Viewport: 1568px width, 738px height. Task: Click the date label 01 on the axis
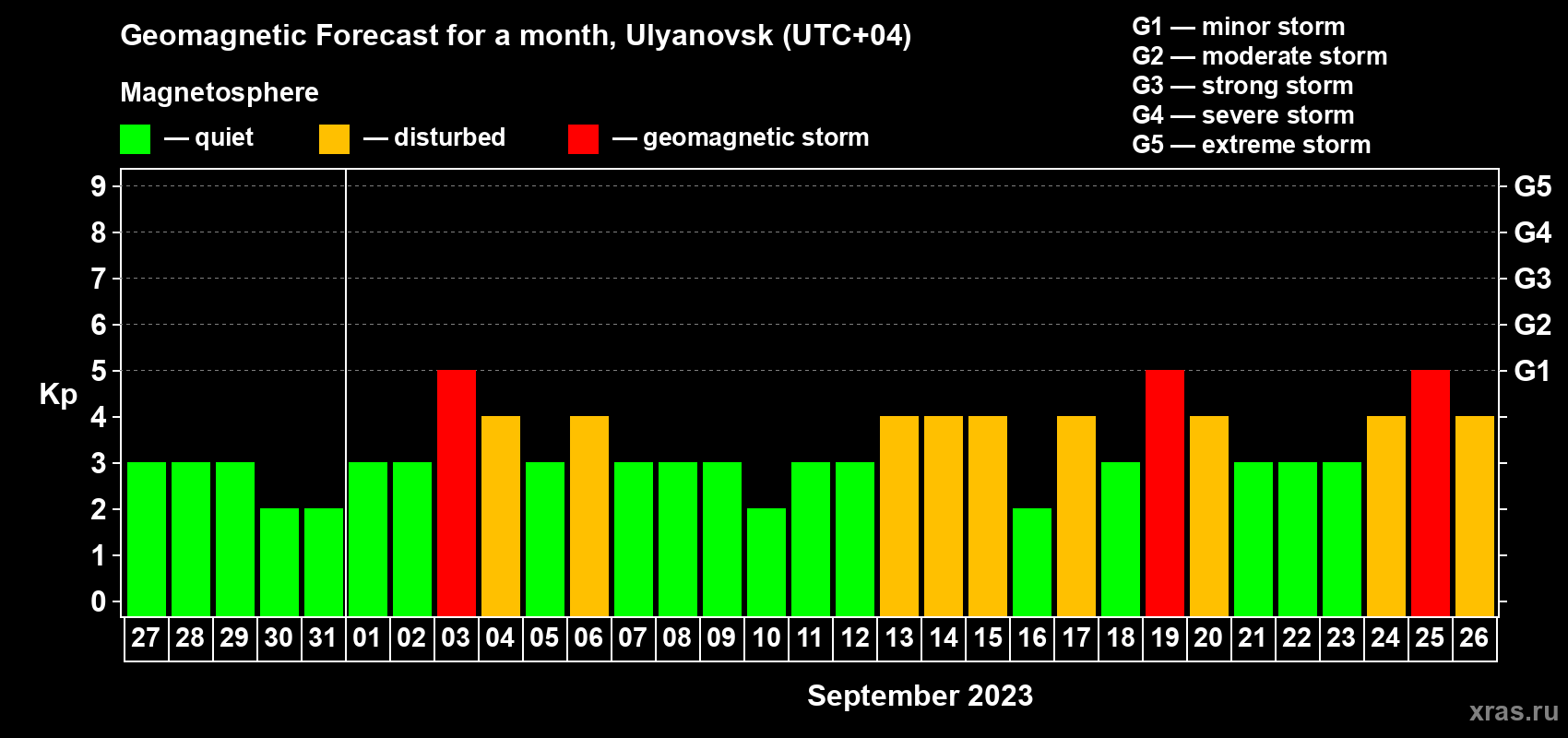367,638
